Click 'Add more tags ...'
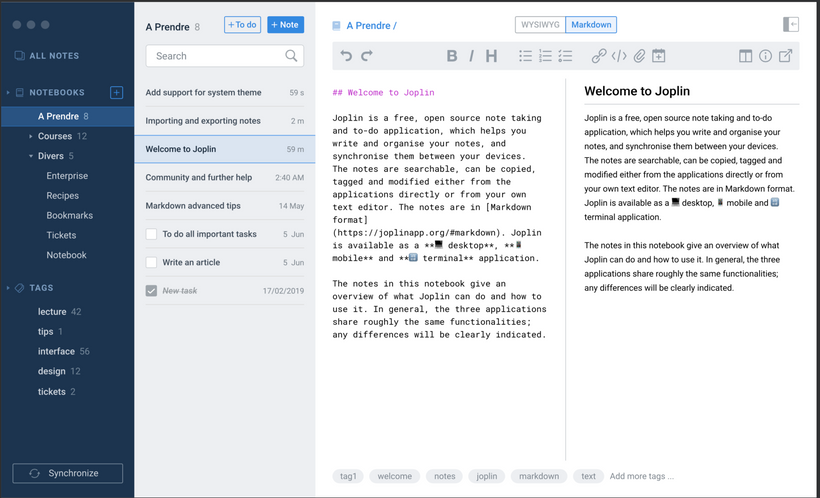This screenshot has height=498, width=820. click(x=642, y=476)
